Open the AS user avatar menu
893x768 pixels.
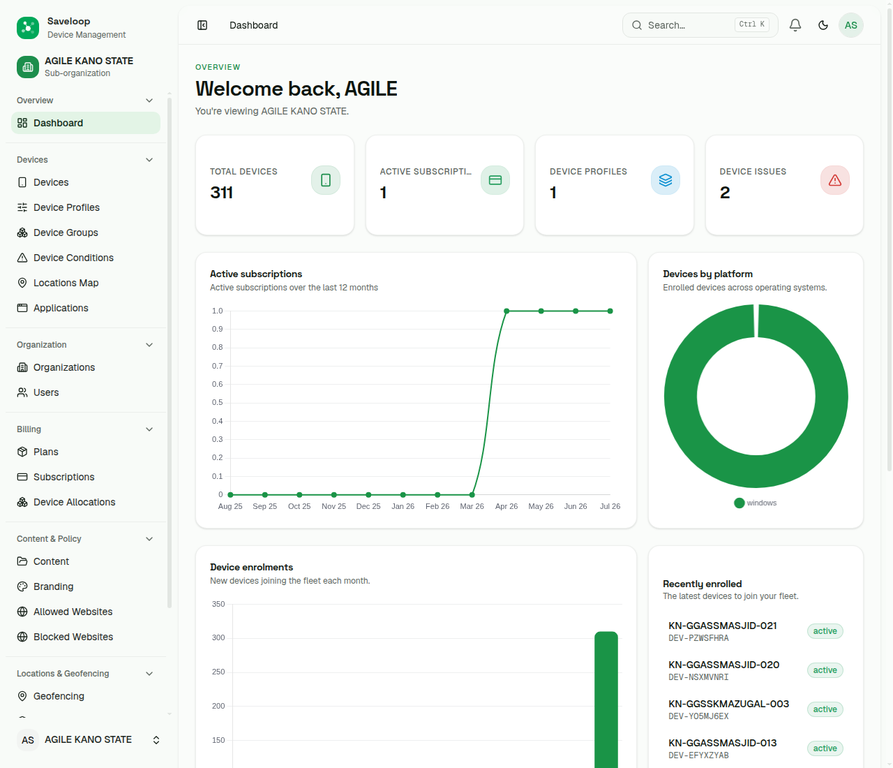click(x=851, y=25)
